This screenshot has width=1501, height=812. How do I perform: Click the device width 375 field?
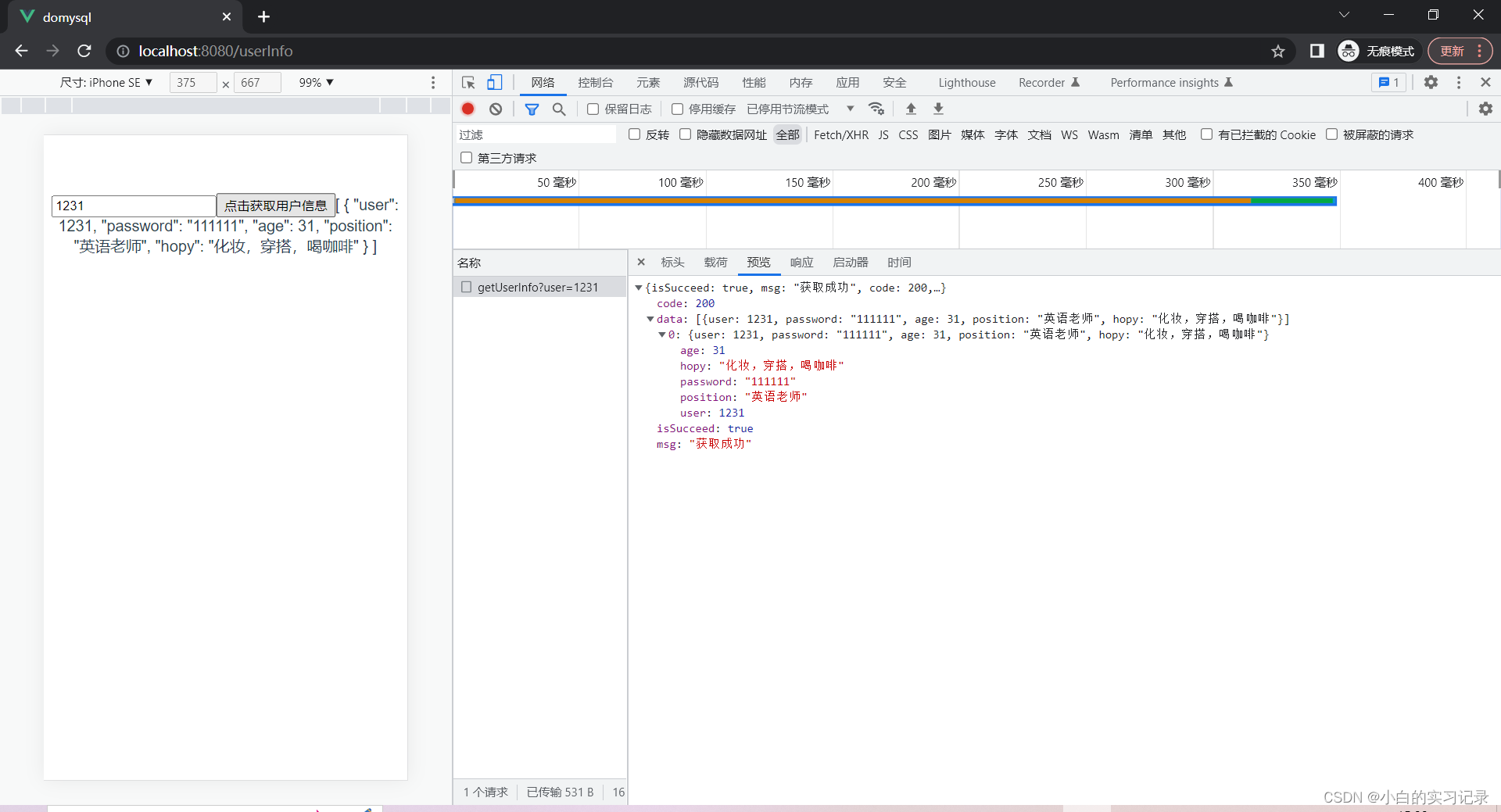point(192,83)
